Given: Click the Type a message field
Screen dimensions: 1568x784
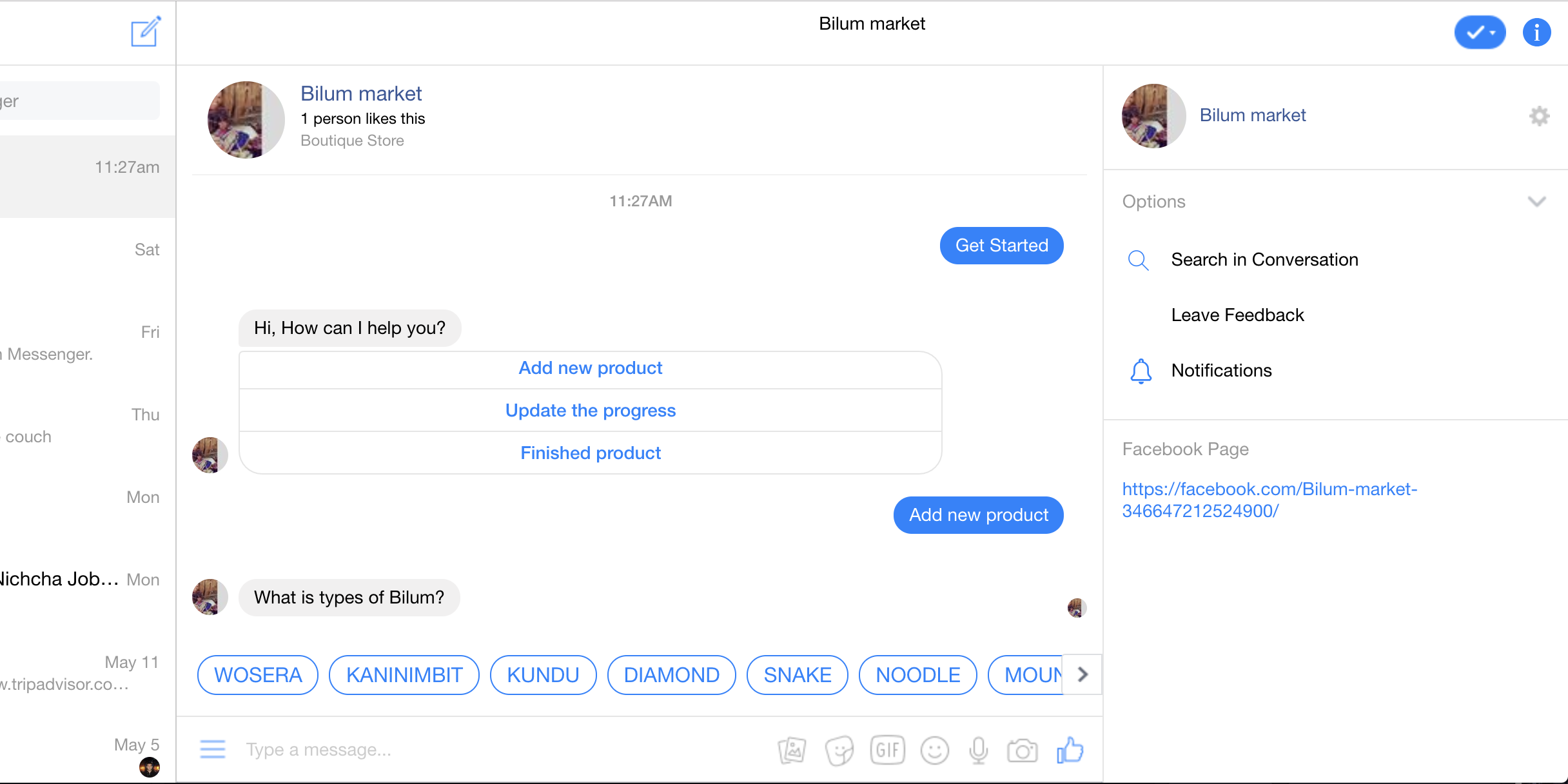Looking at the screenshot, I should point(503,750).
